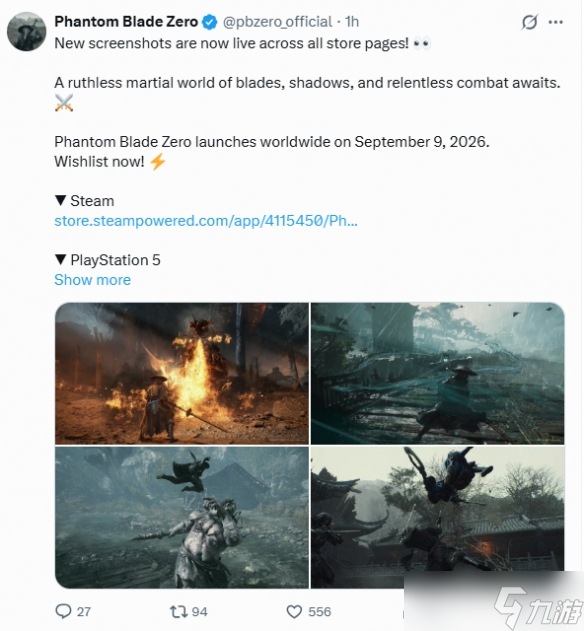Click the 556 likes count
The image size is (584, 631).
point(320,612)
